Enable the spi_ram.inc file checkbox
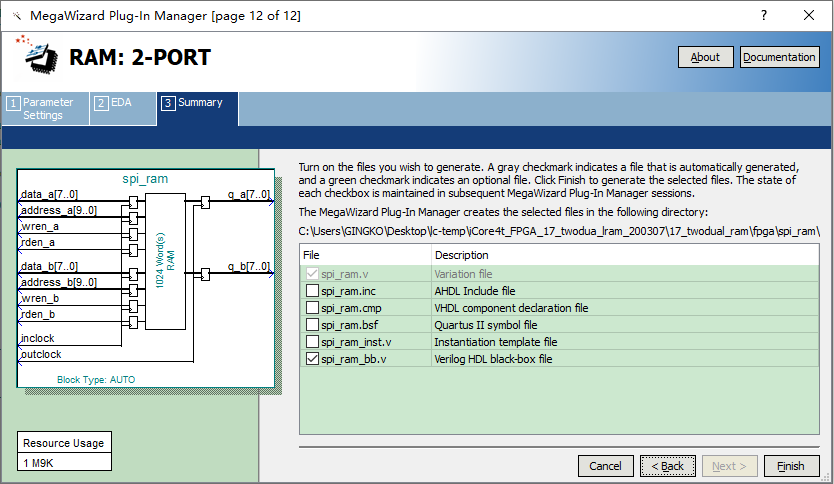The width and height of the screenshot is (834, 484). pos(313,290)
